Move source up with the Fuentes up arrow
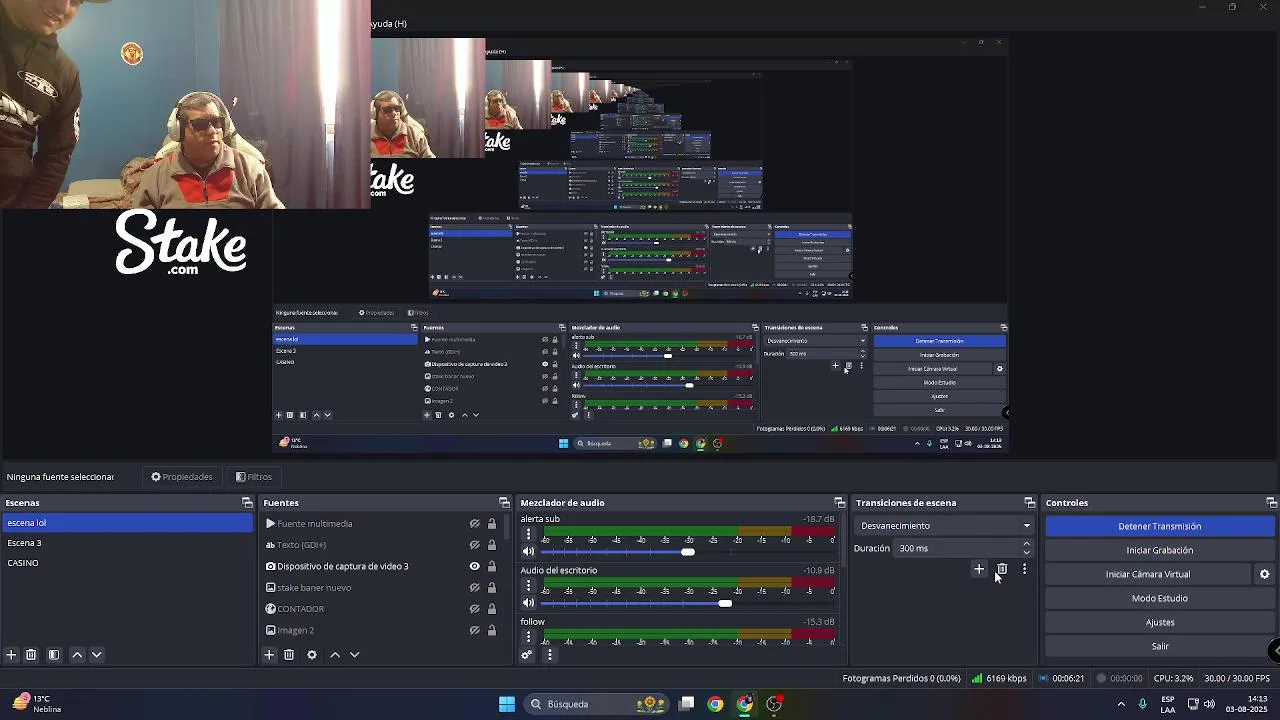 pos(335,655)
